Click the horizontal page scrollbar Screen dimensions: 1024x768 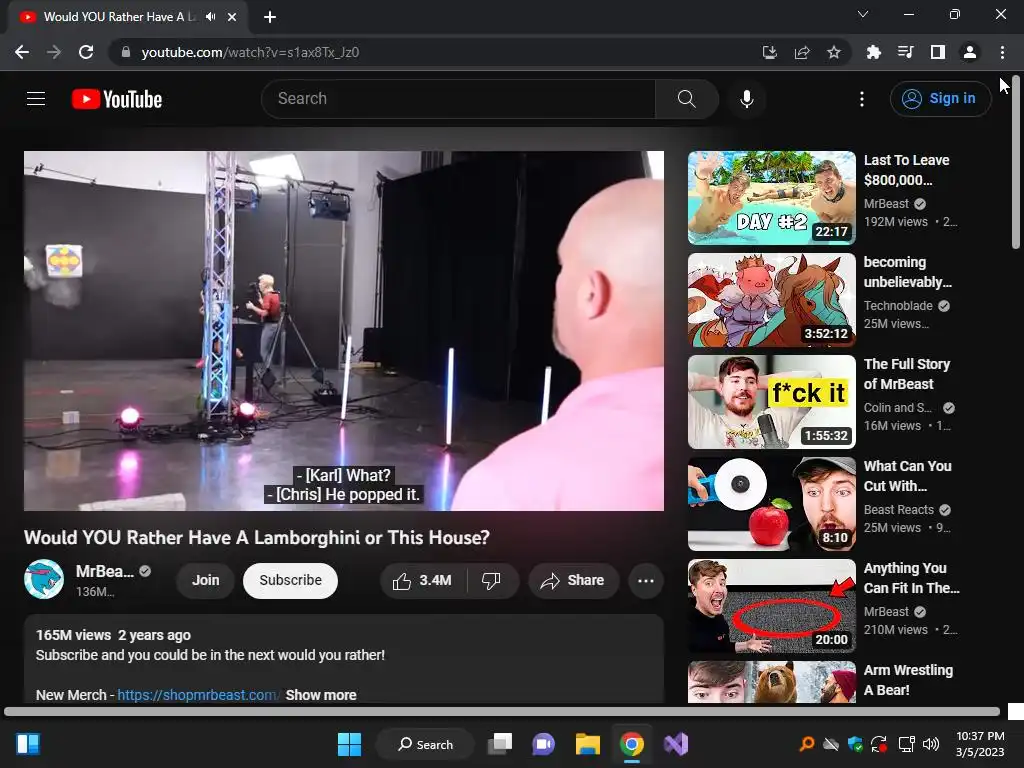coord(502,712)
